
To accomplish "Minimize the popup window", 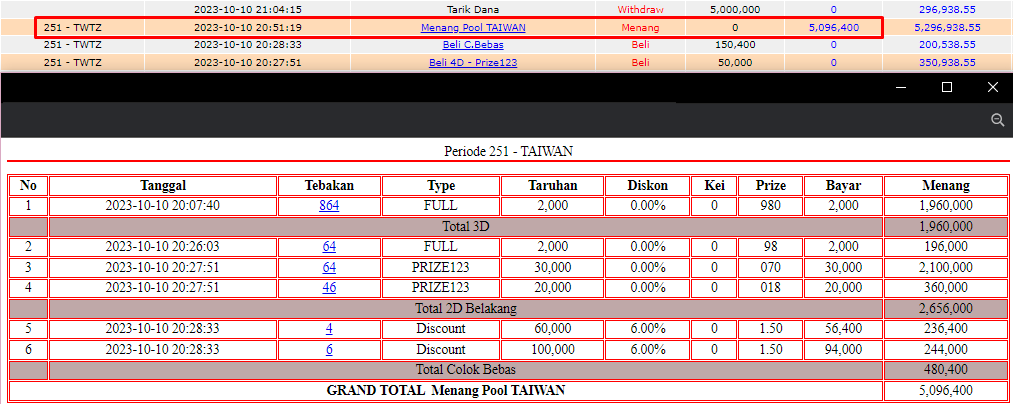I will (x=901, y=87).
